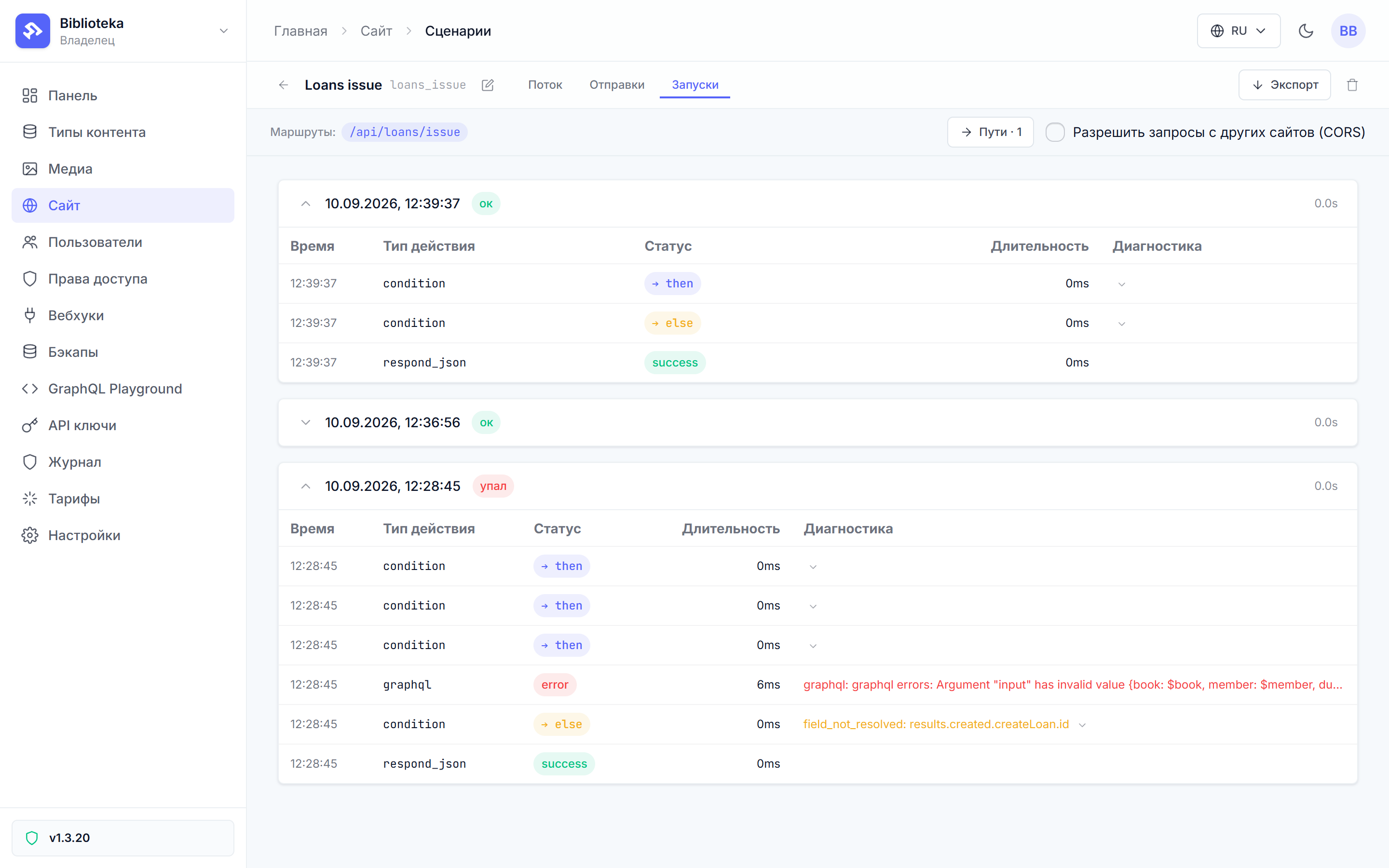Open the BB user avatar menu
This screenshot has height=868, width=1389.
[1348, 31]
